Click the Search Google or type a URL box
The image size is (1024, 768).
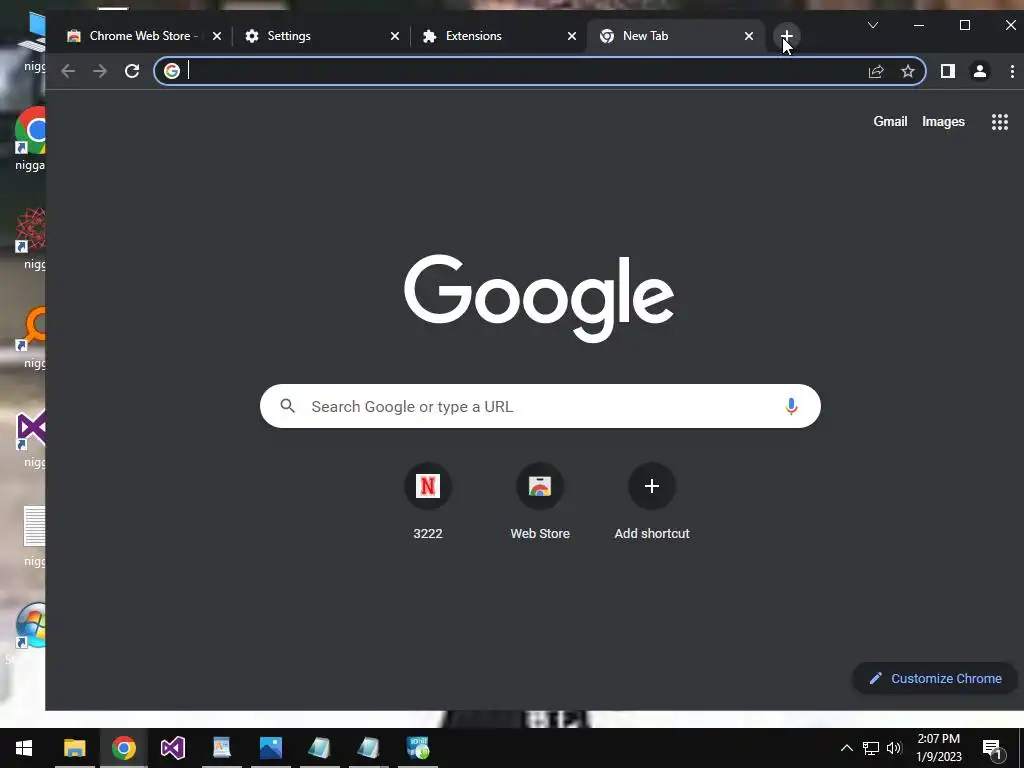point(540,406)
